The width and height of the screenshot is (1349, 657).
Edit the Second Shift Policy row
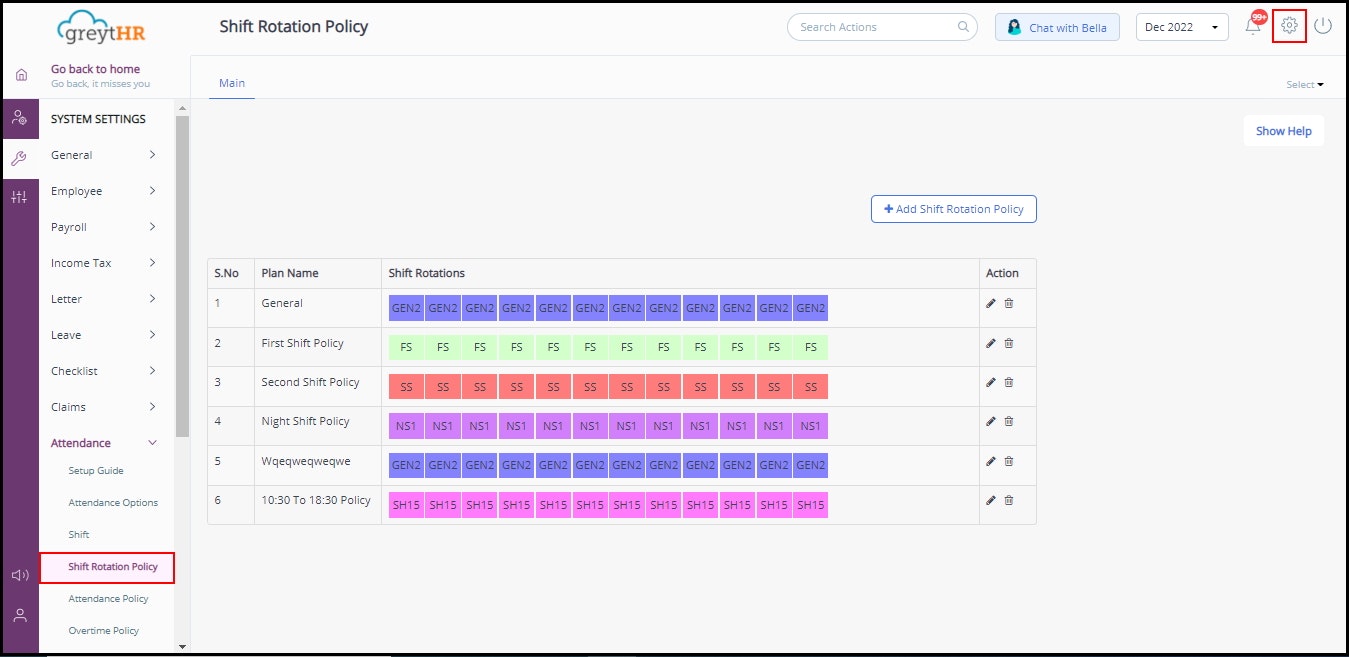(x=991, y=382)
